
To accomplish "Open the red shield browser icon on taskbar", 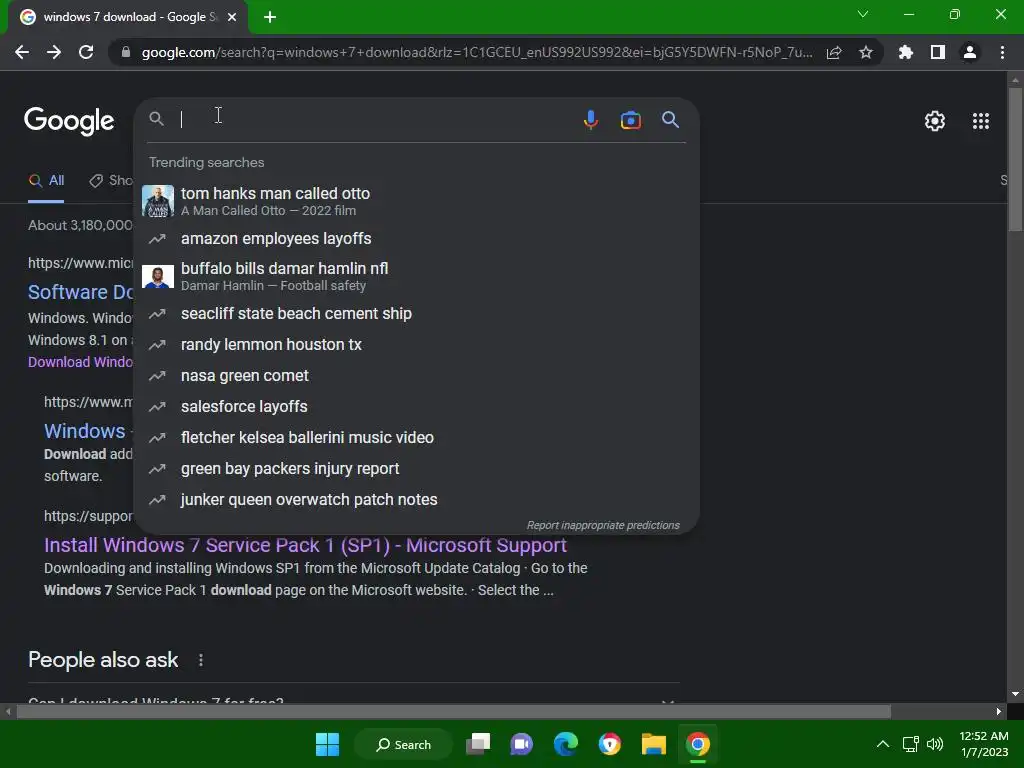I will pos(609,744).
